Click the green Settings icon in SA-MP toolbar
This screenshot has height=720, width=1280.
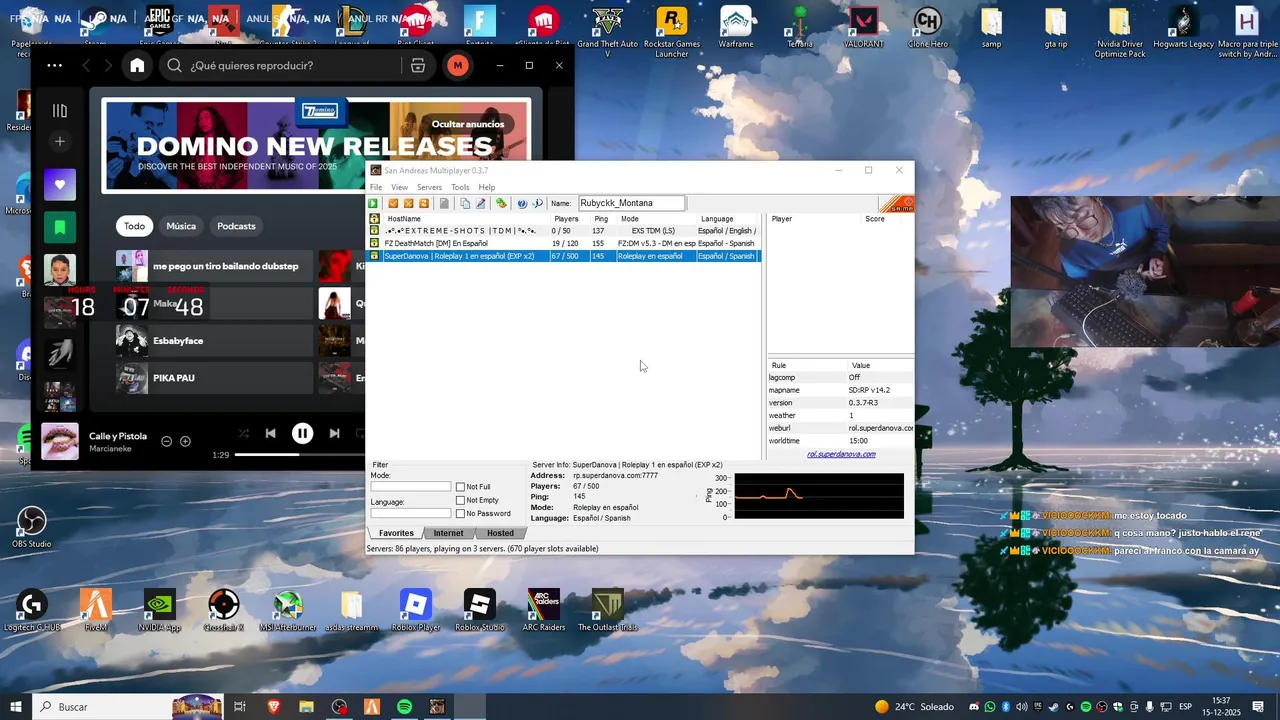coord(501,203)
